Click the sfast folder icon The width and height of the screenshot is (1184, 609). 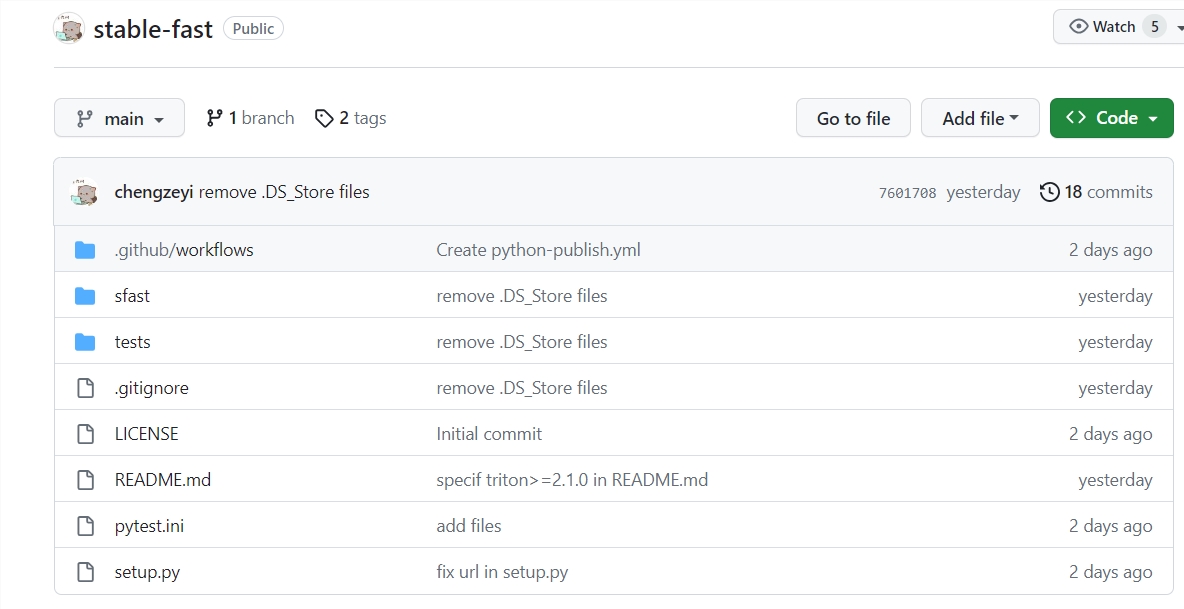click(85, 296)
